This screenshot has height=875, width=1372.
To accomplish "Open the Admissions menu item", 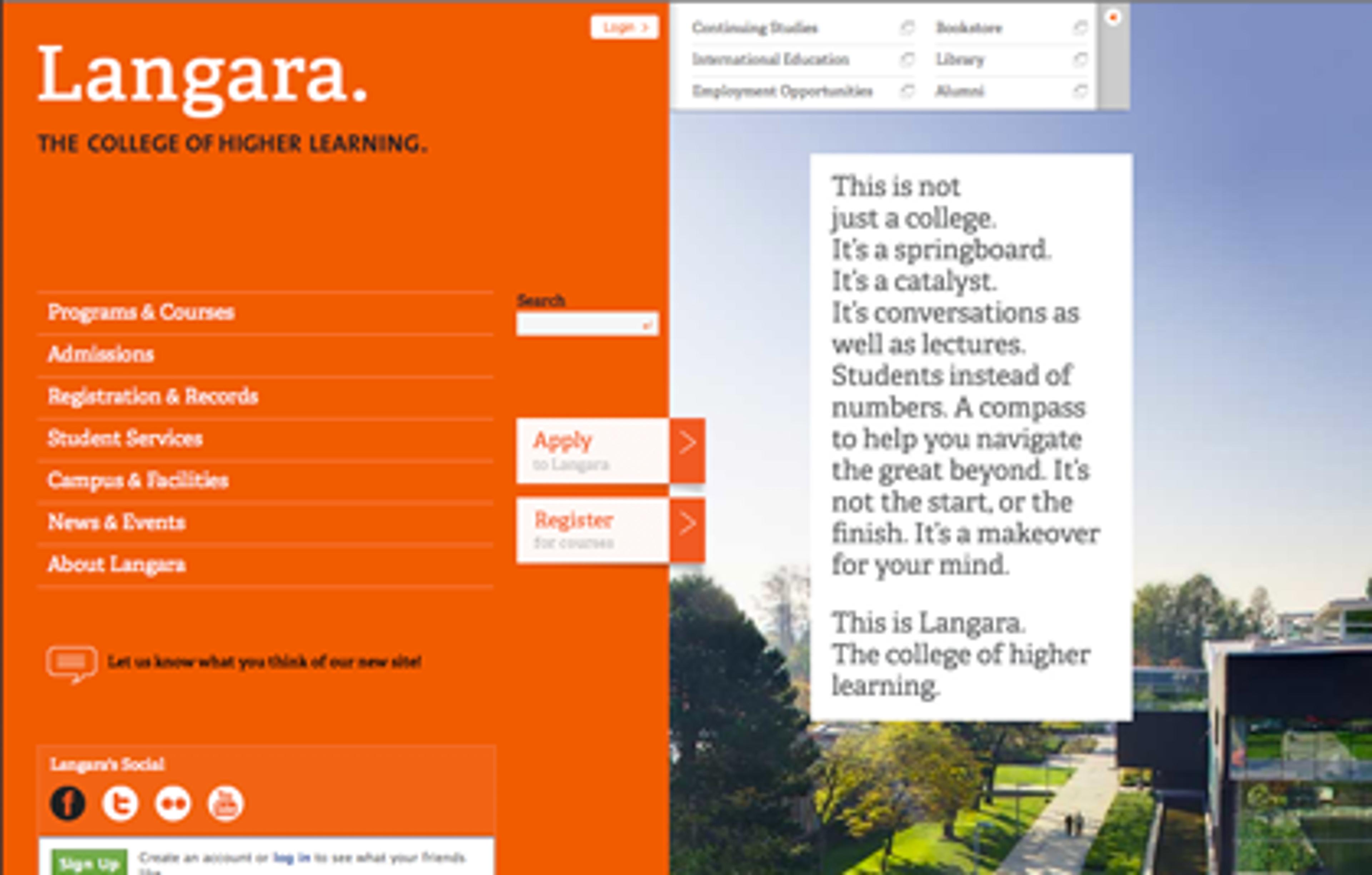I will pos(101,354).
